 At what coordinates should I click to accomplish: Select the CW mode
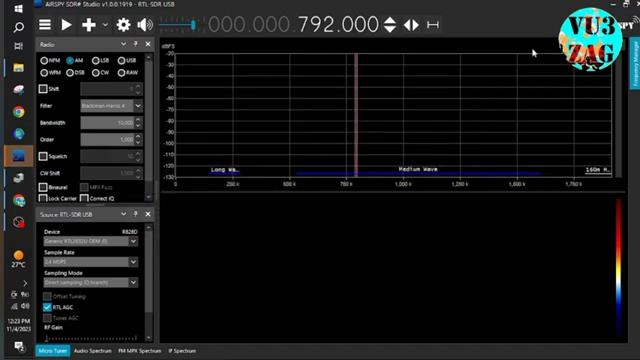(x=100, y=73)
